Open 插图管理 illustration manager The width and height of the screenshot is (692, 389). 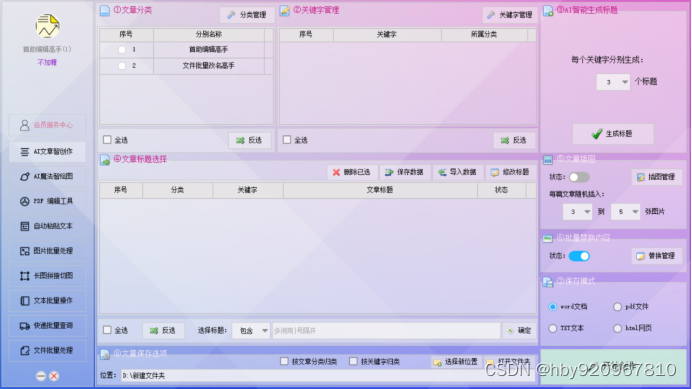tap(656, 178)
